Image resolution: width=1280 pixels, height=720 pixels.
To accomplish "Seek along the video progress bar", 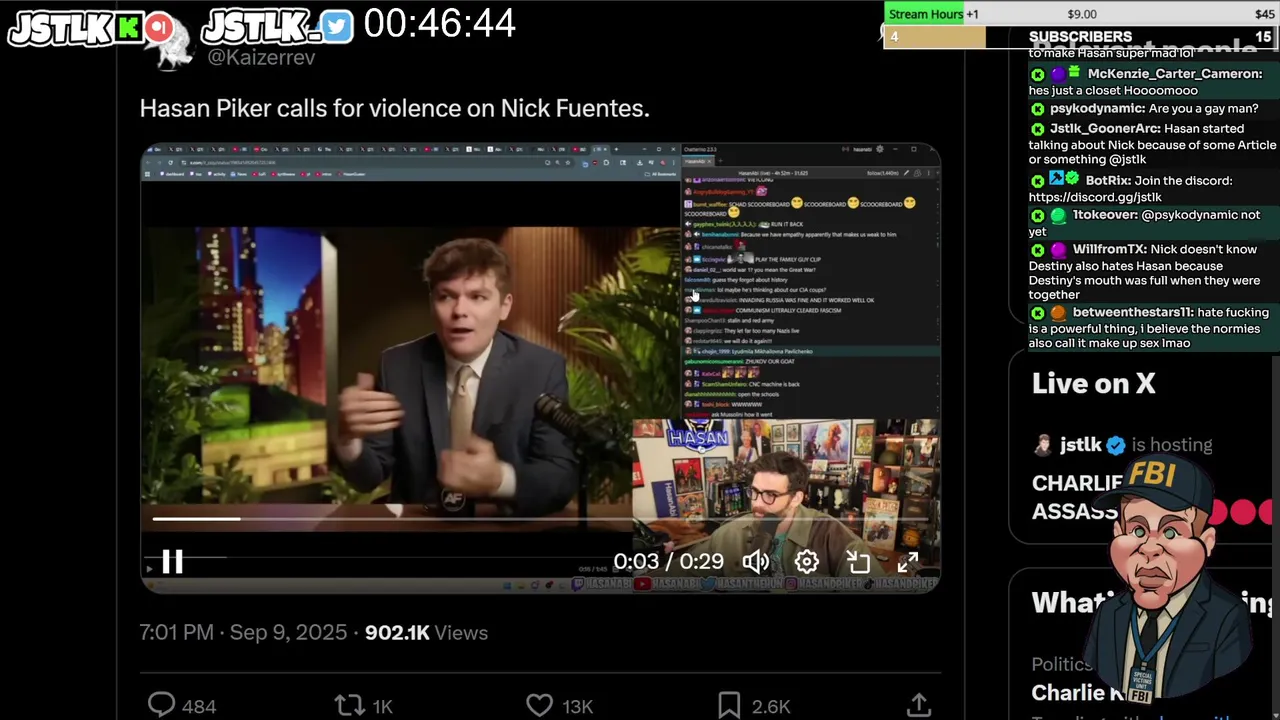I will tap(540, 519).
